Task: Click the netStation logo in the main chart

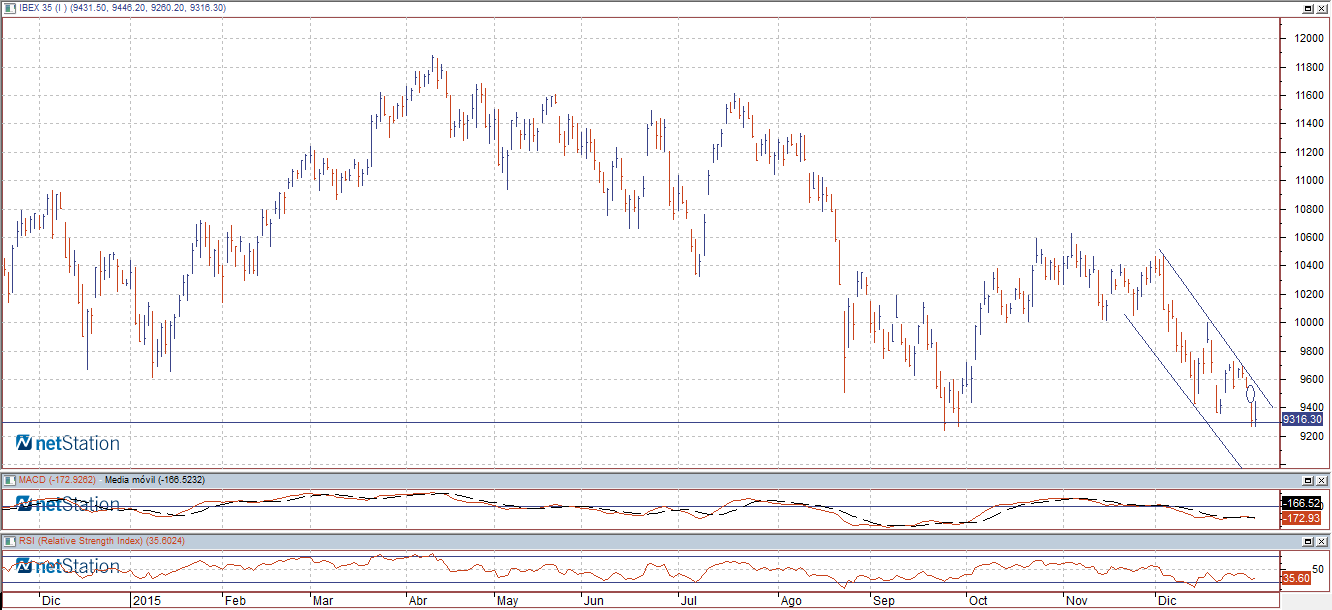Action: (68, 443)
